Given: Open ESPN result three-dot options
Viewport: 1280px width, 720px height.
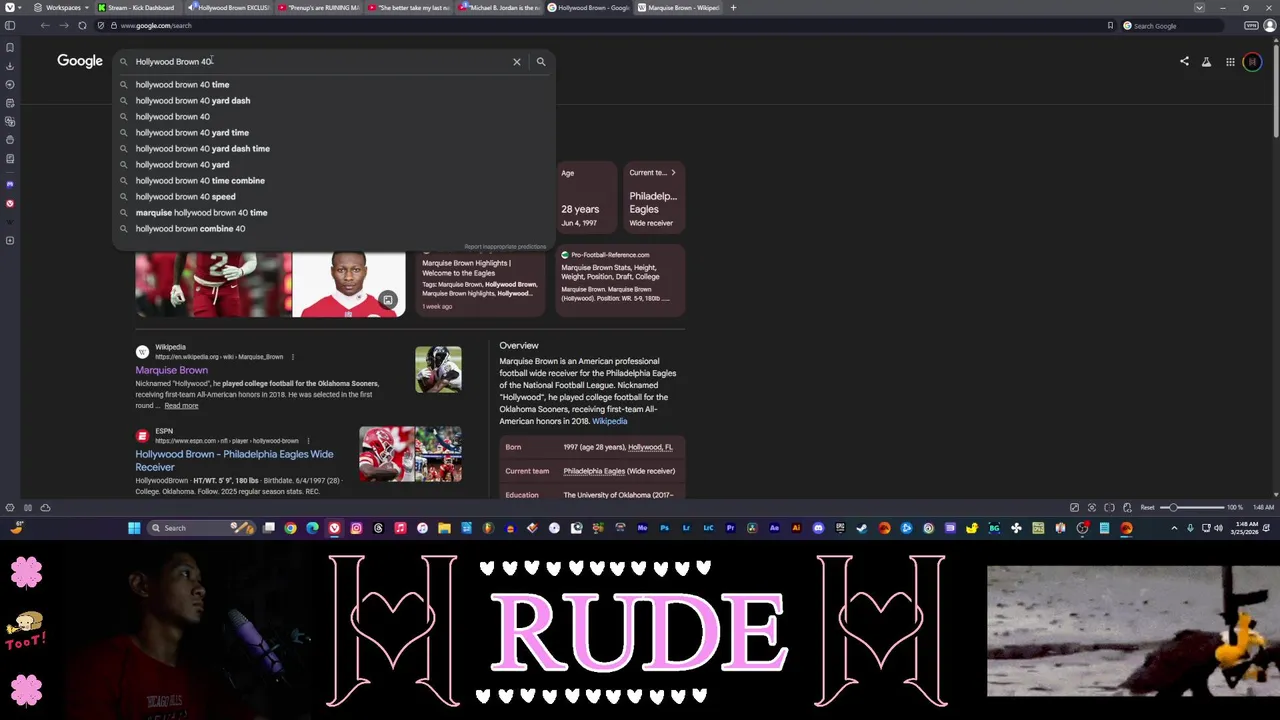Looking at the screenshot, I should [x=308, y=441].
